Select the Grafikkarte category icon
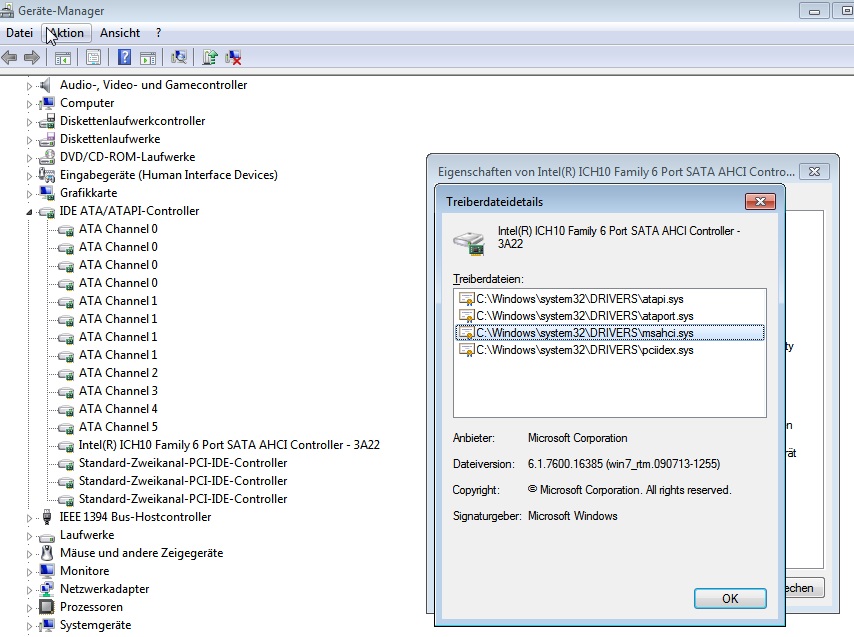Viewport: 854px width, 637px height. point(47,193)
